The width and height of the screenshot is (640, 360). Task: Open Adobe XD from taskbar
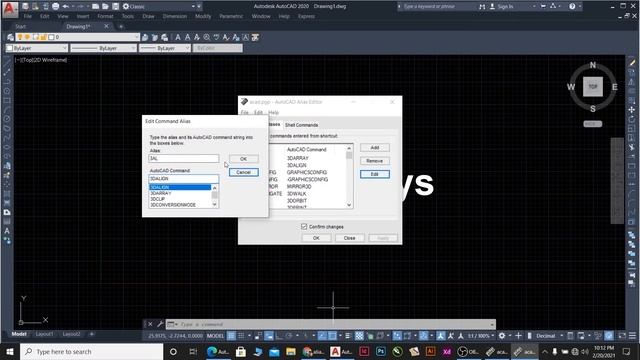coord(447,351)
